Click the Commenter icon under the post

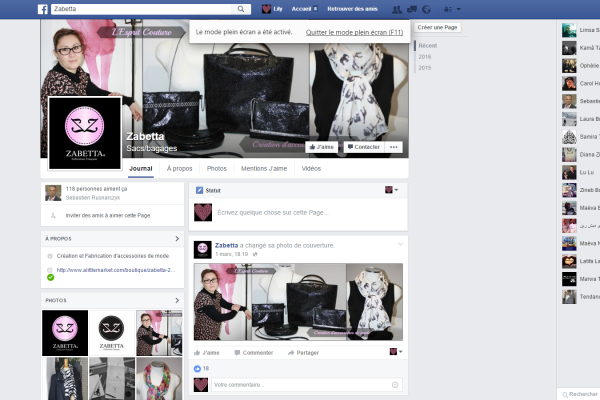pos(238,353)
